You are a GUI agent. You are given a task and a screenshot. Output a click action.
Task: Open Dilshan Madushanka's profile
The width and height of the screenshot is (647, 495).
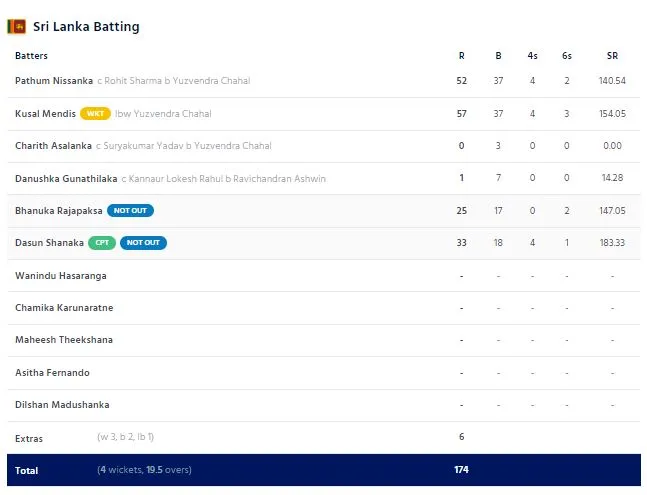tap(62, 405)
